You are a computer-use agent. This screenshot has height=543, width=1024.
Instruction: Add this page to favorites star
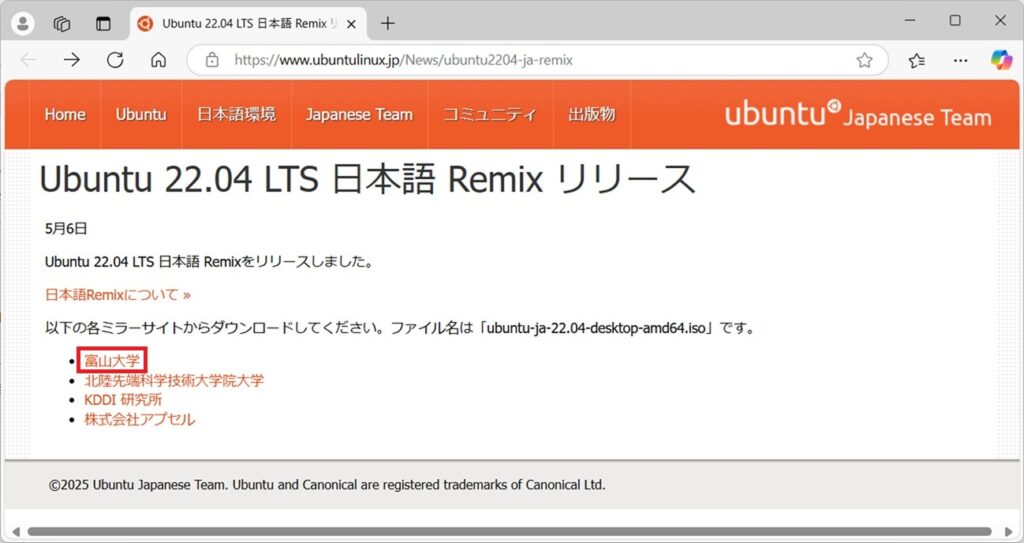[x=865, y=60]
